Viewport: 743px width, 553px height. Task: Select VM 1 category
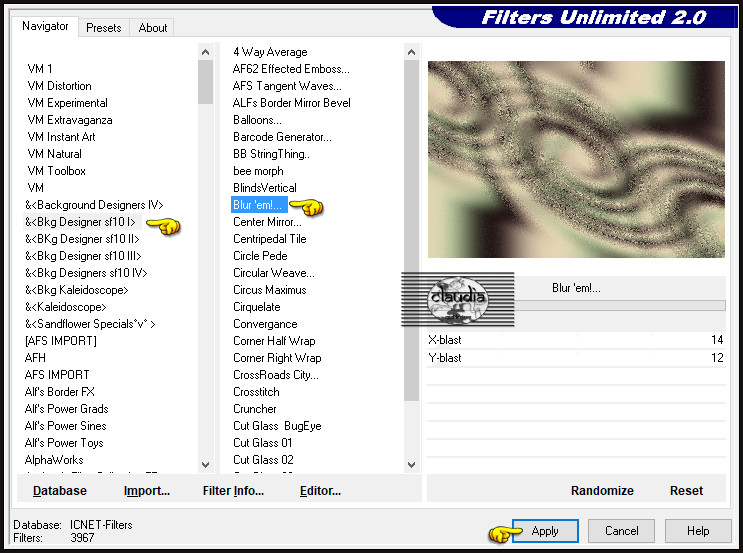[40, 69]
